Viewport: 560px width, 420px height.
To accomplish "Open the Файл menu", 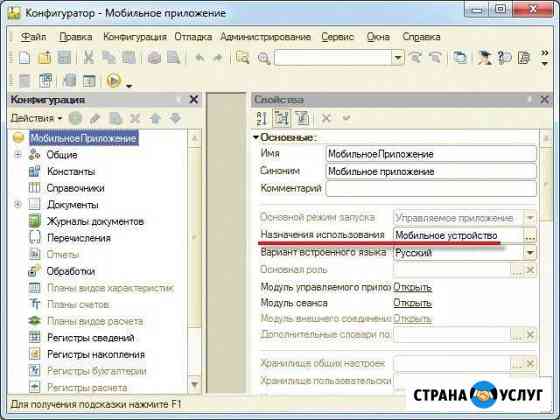I will pyautogui.click(x=34, y=37).
